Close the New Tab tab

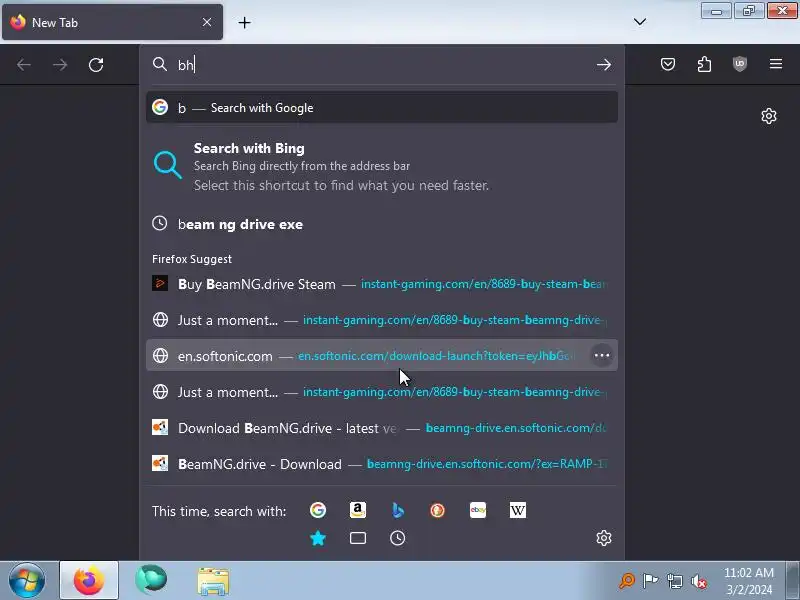207,22
